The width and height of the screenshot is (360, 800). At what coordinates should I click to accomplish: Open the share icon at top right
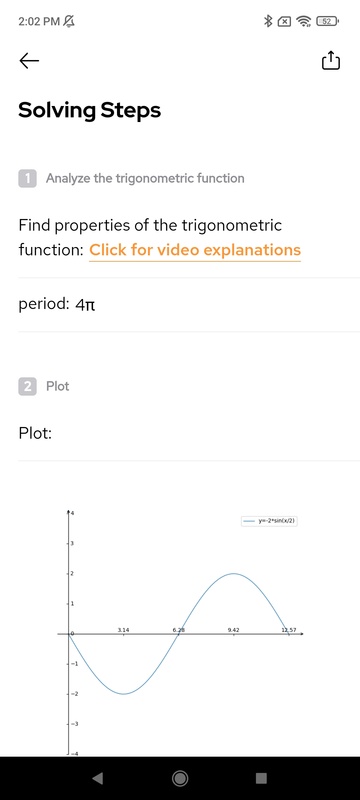330,60
